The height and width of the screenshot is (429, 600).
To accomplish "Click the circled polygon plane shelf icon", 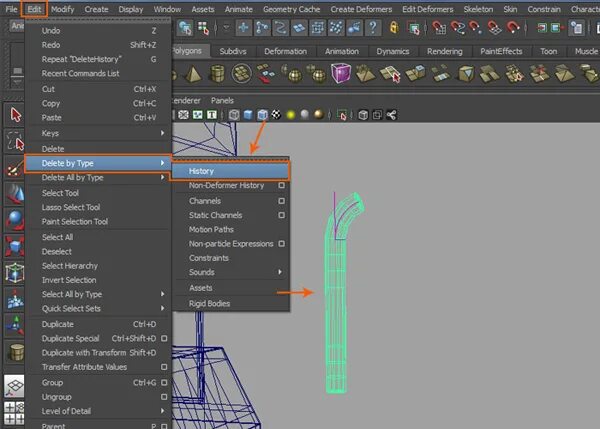I will 241,73.
